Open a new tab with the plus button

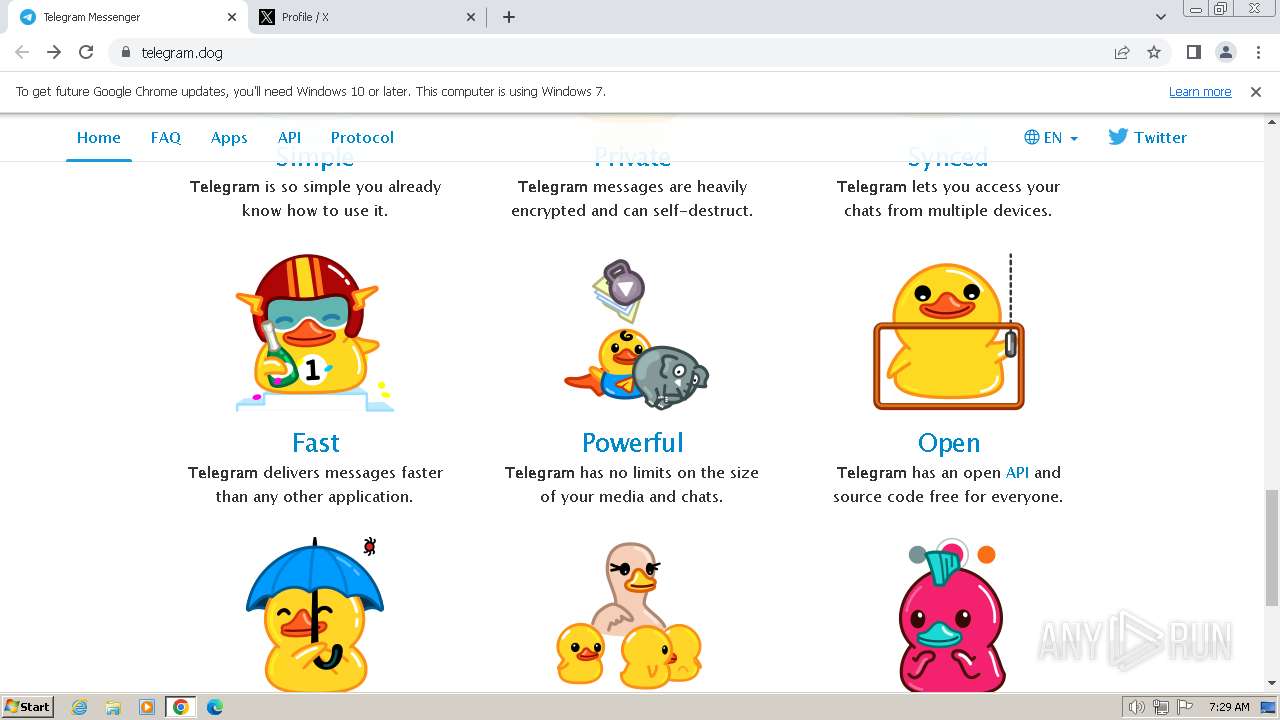point(509,17)
